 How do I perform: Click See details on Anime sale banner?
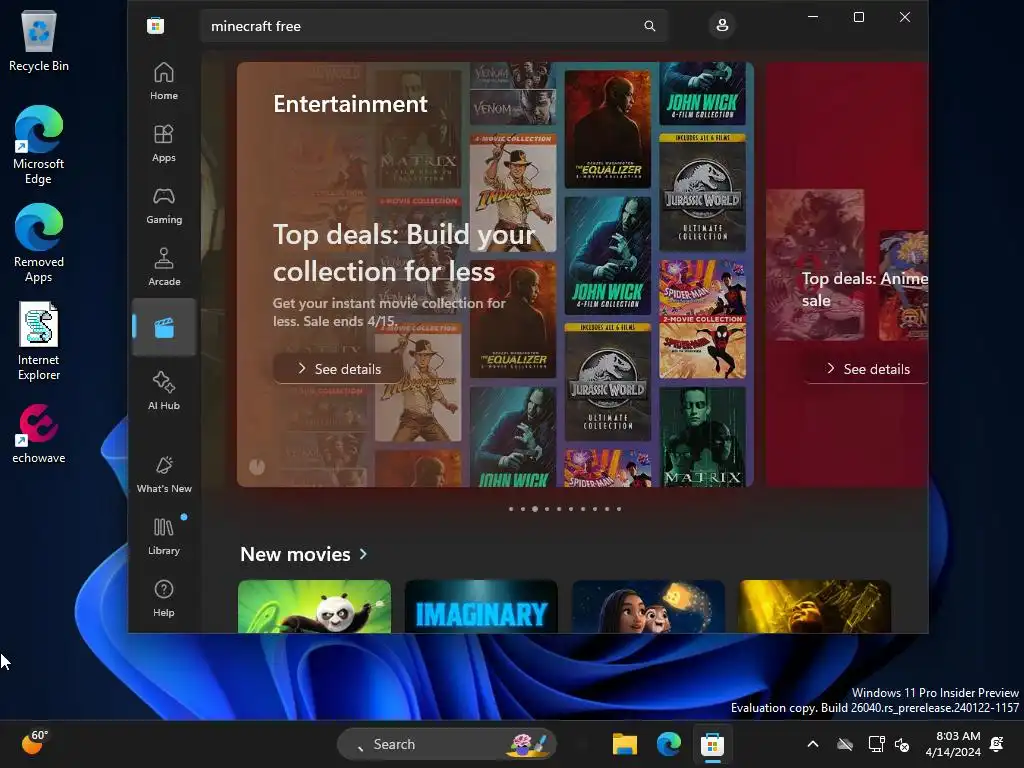[867, 369]
